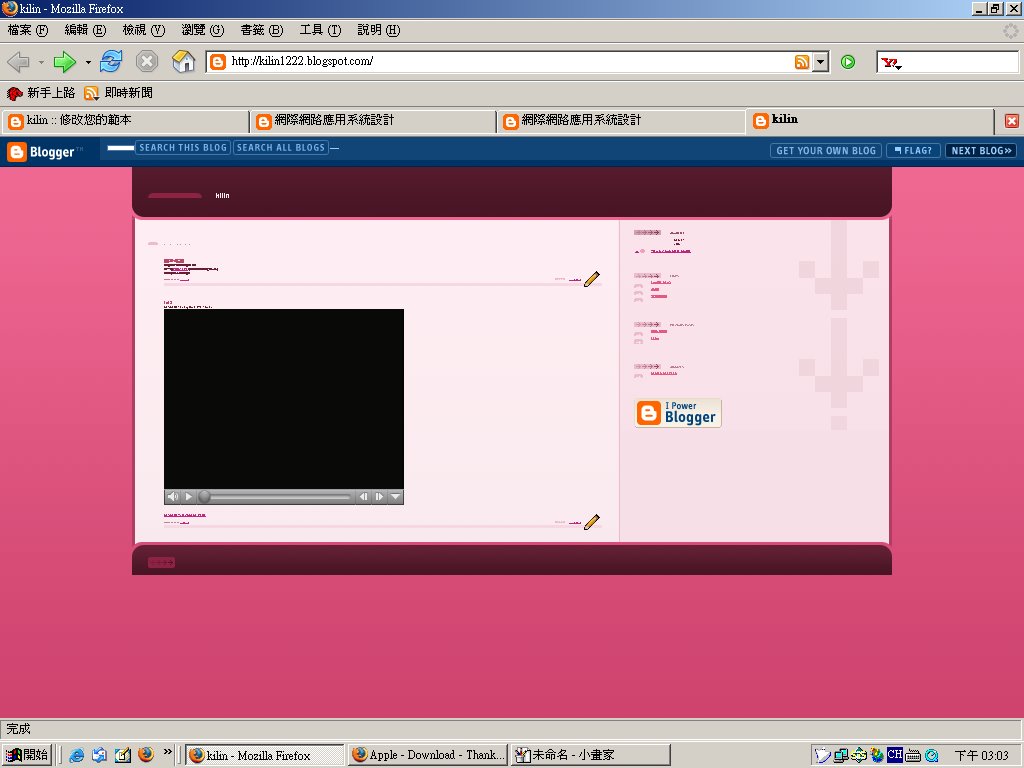Go forward using the green Forward arrow
Screen dimensions: 1024x768
point(64,62)
